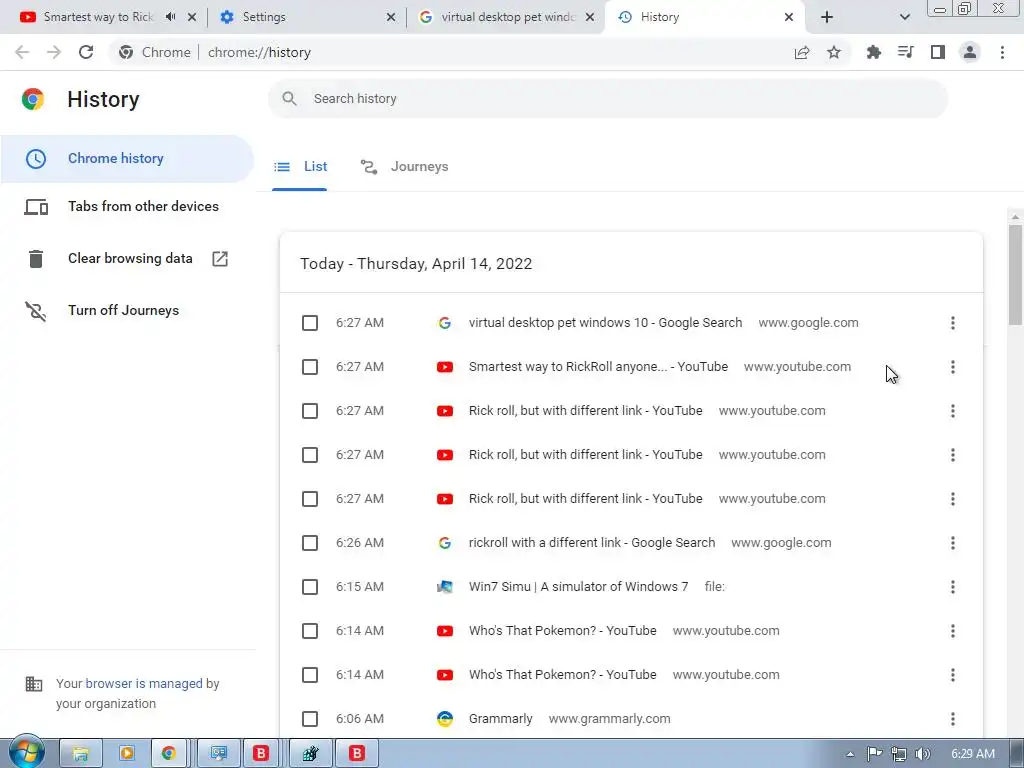Image resolution: width=1024 pixels, height=768 pixels.
Task: Open Grammarly history entry link
Action: [500, 719]
